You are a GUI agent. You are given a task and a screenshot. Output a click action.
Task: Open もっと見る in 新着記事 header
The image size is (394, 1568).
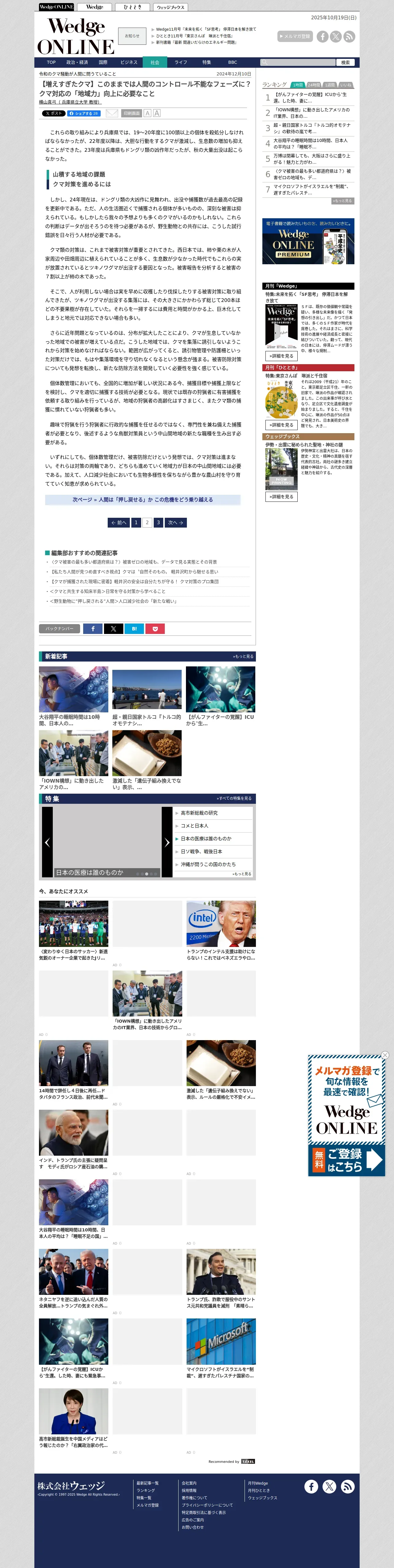(243, 656)
